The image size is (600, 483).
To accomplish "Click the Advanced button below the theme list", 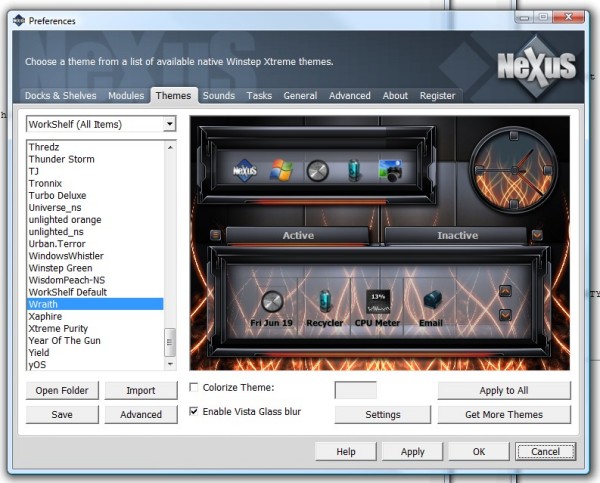I will (x=141, y=414).
